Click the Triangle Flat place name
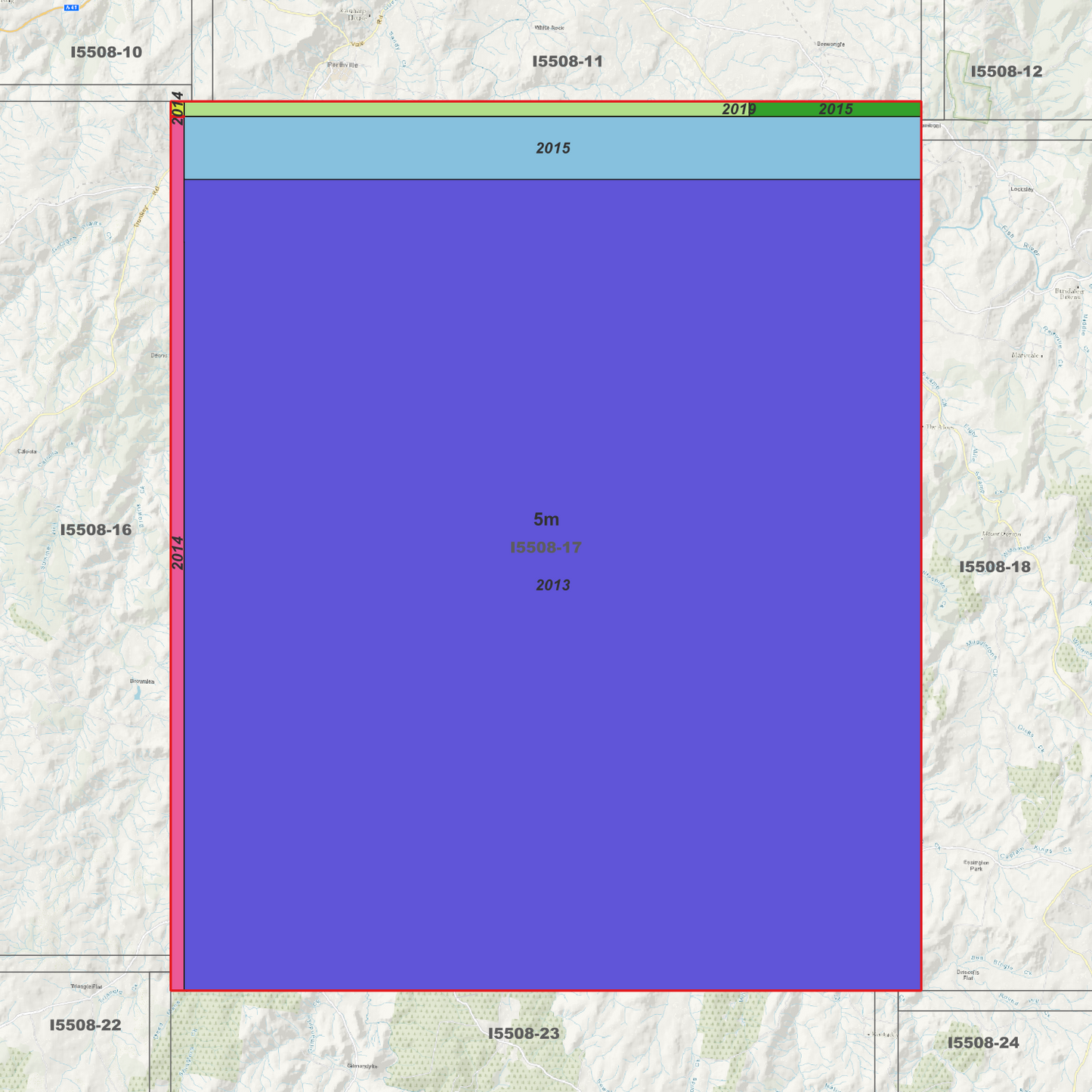This screenshot has height=1092, width=1092. tap(86, 986)
